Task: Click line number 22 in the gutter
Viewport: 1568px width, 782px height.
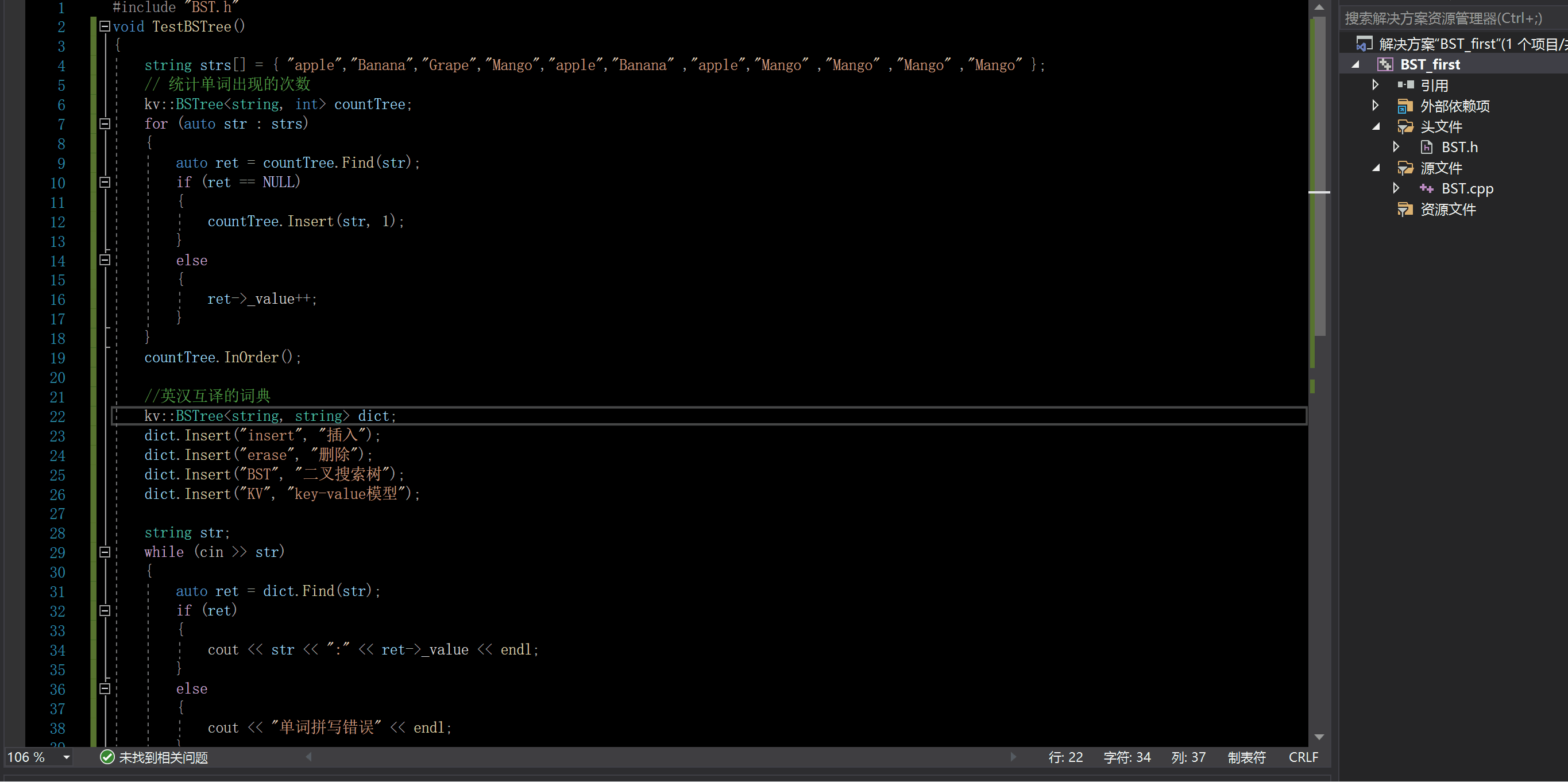Action: [x=57, y=416]
